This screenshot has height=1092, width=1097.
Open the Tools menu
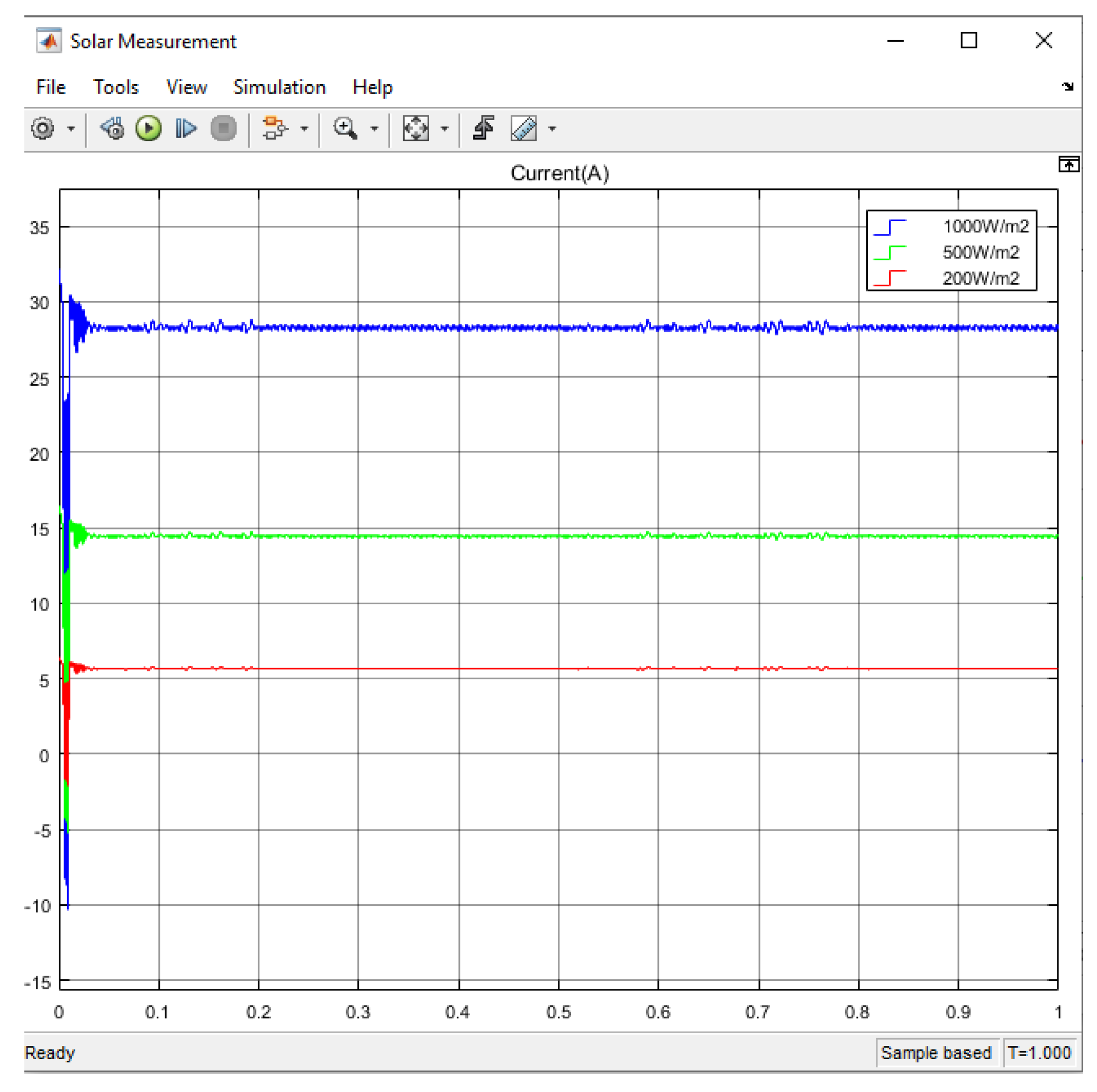tap(116, 87)
